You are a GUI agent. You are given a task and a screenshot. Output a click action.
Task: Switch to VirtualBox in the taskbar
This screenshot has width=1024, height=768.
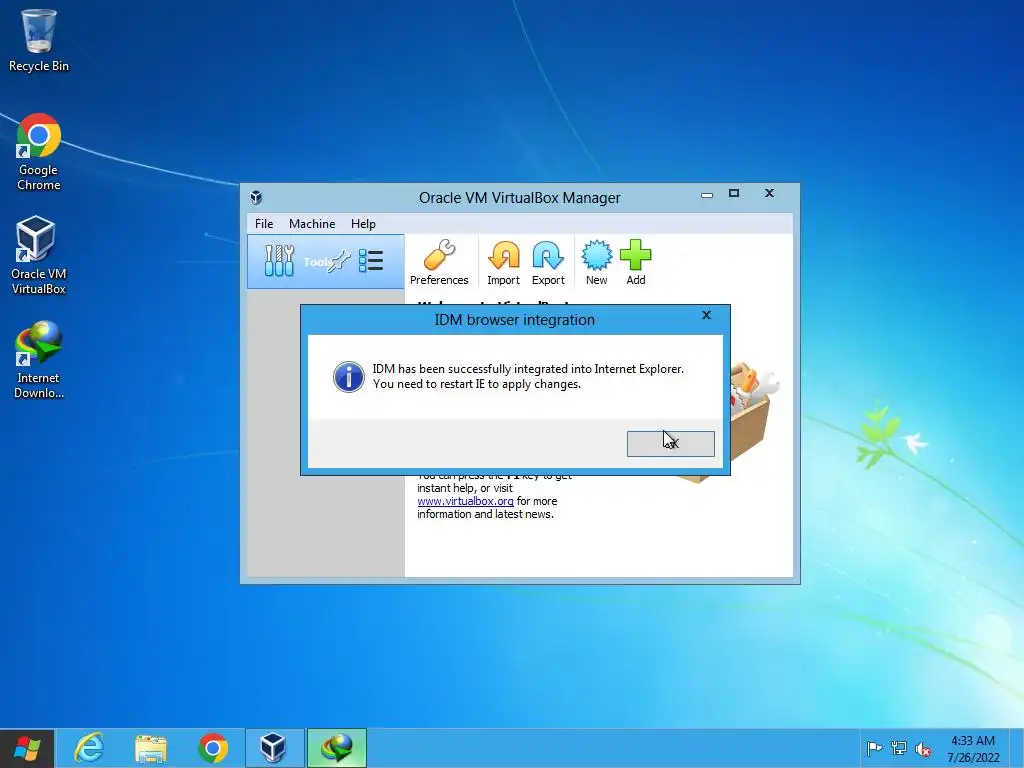click(x=273, y=748)
